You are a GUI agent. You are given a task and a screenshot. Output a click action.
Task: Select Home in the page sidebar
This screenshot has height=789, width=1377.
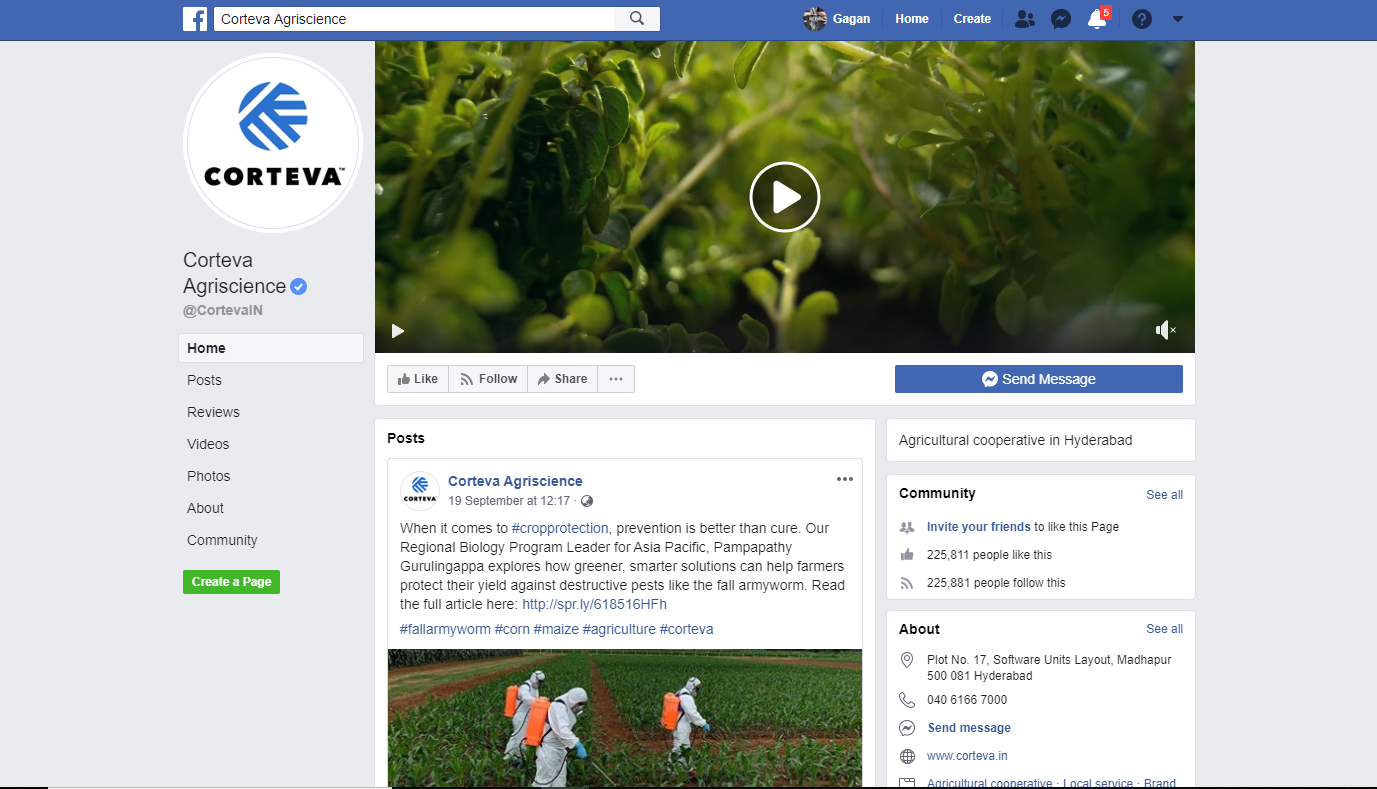coord(271,348)
